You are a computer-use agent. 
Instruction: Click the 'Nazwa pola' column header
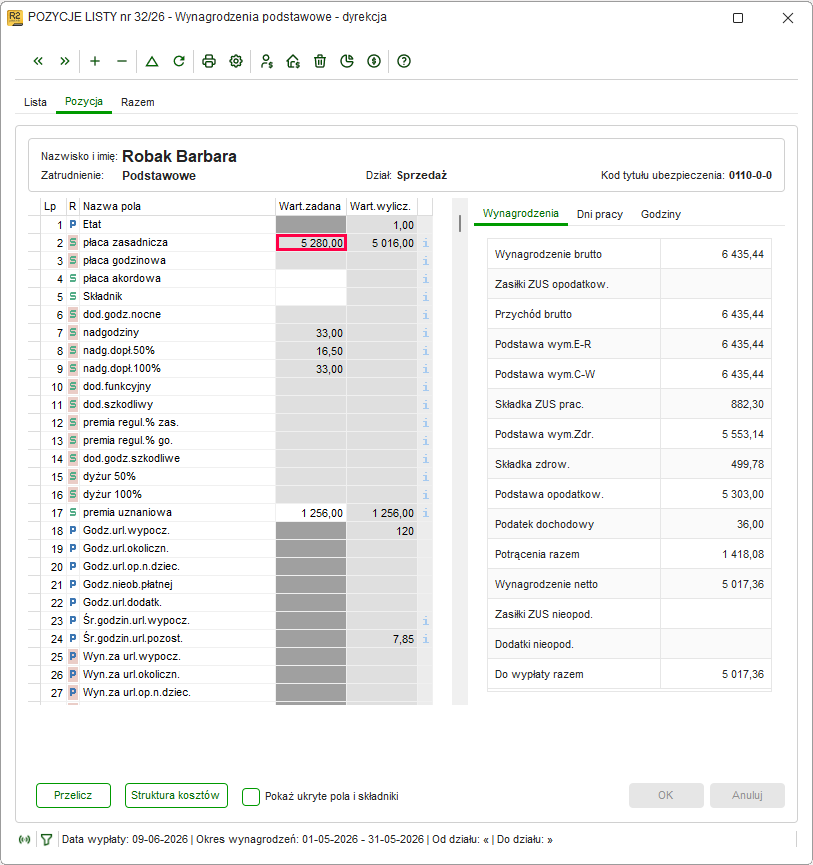click(178, 206)
